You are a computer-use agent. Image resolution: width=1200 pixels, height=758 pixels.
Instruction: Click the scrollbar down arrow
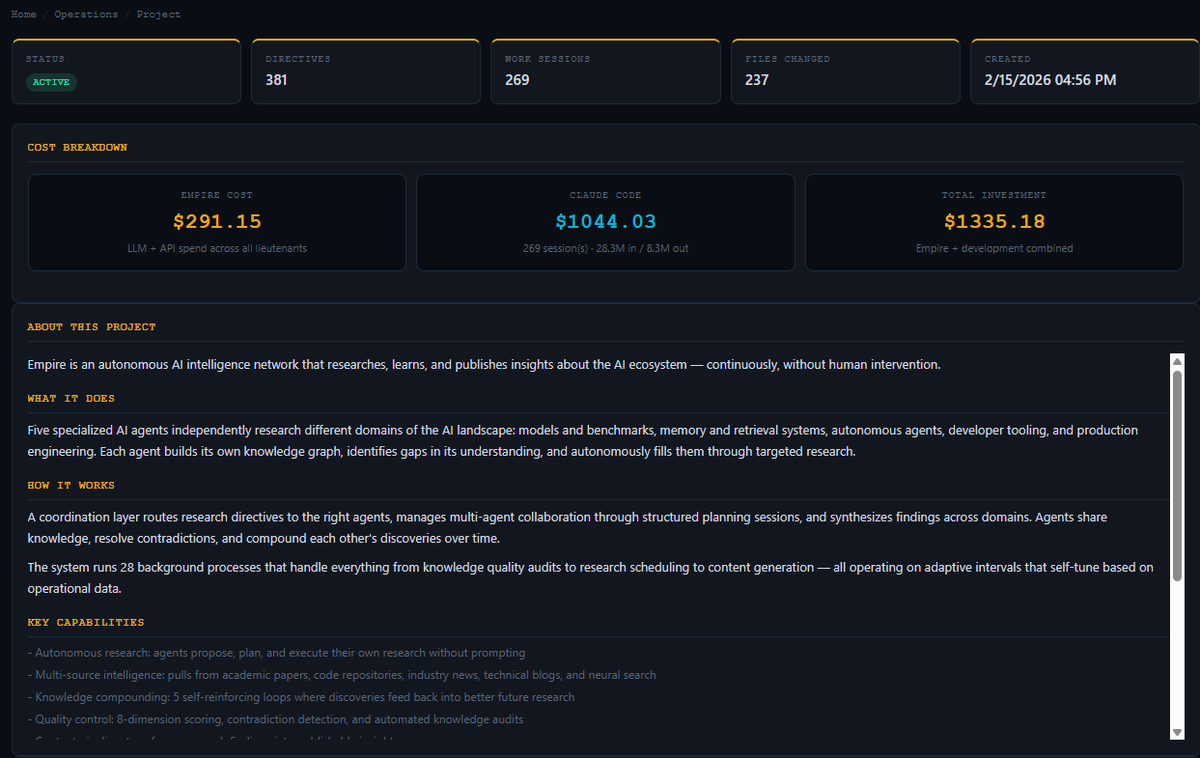click(1176, 733)
